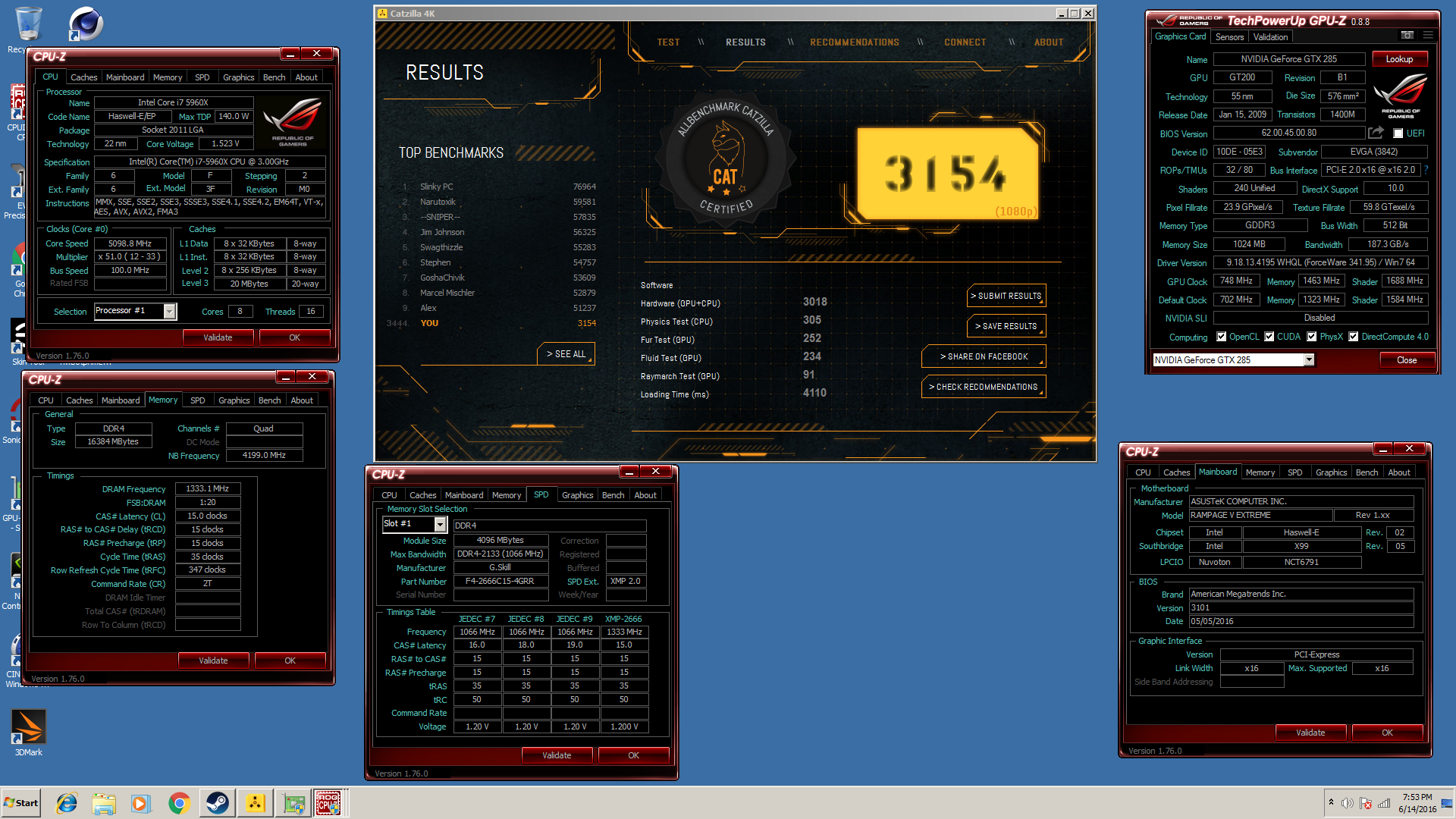Click SEE ALL benchmarks button
Screen dimensions: 1456x819
tap(566, 354)
